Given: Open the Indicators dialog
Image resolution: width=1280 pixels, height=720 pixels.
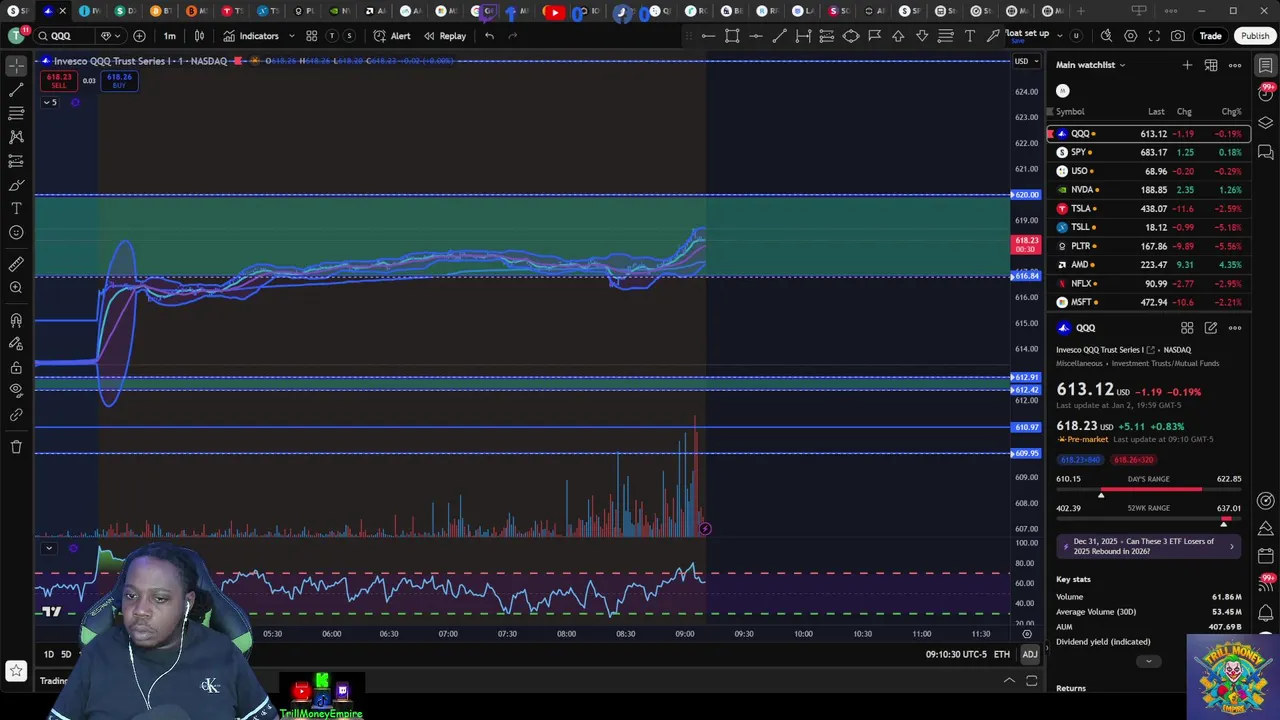Looking at the screenshot, I should pyautogui.click(x=251, y=36).
